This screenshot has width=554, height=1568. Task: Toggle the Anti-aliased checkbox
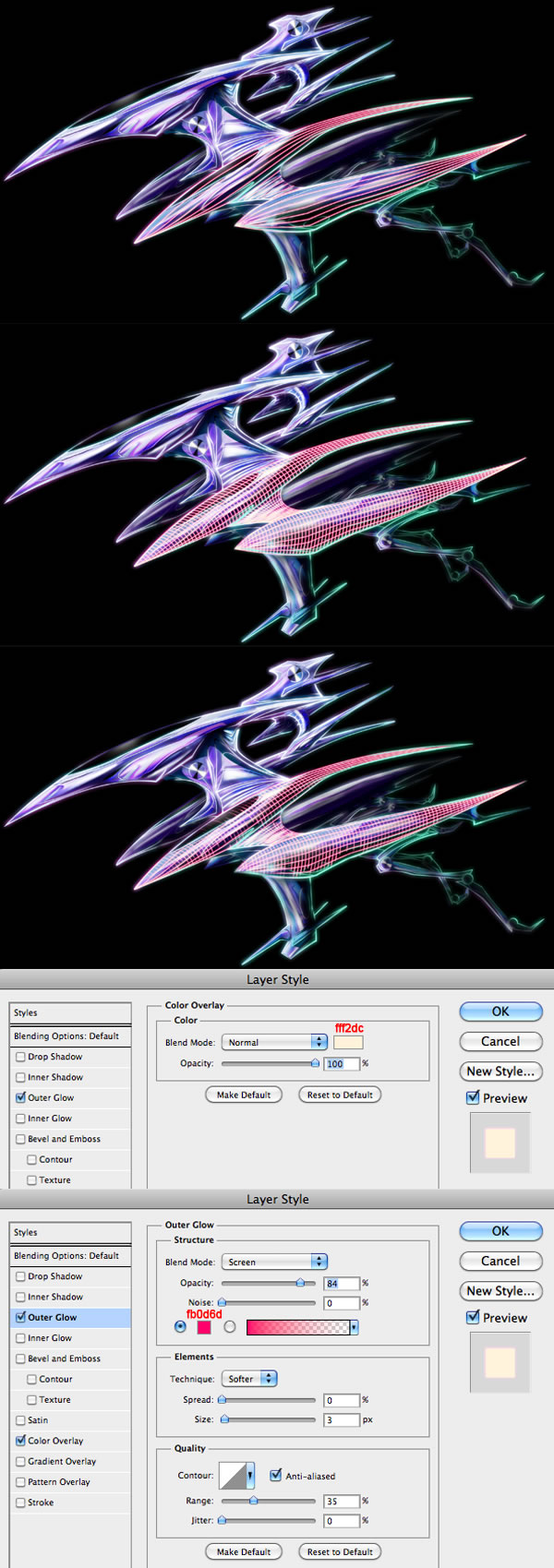(275, 1476)
